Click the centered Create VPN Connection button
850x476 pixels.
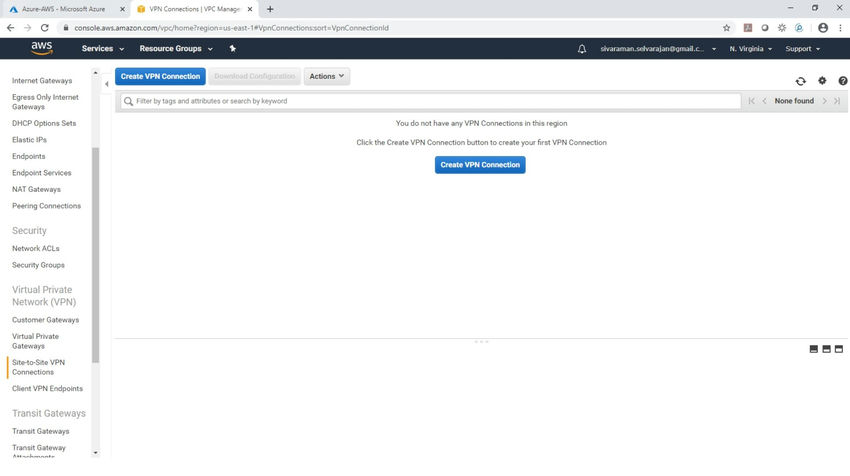(480, 165)
